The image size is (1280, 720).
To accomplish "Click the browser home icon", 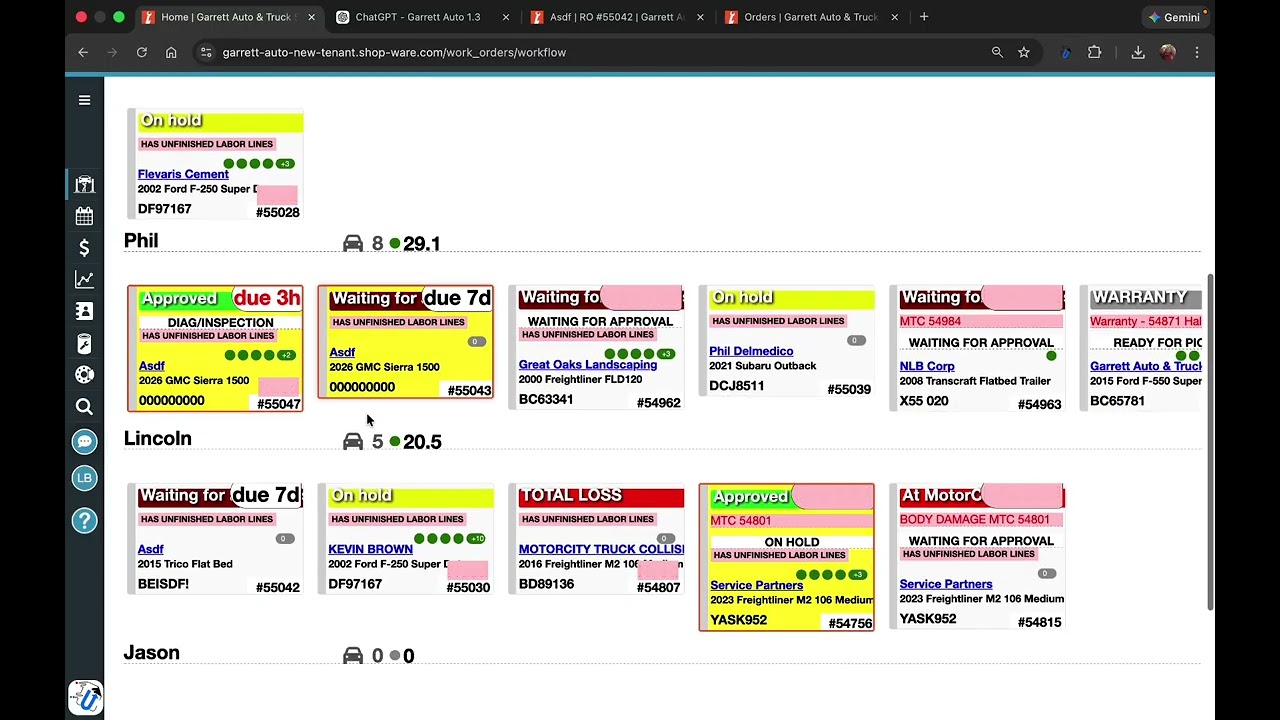I will point(171,52).
